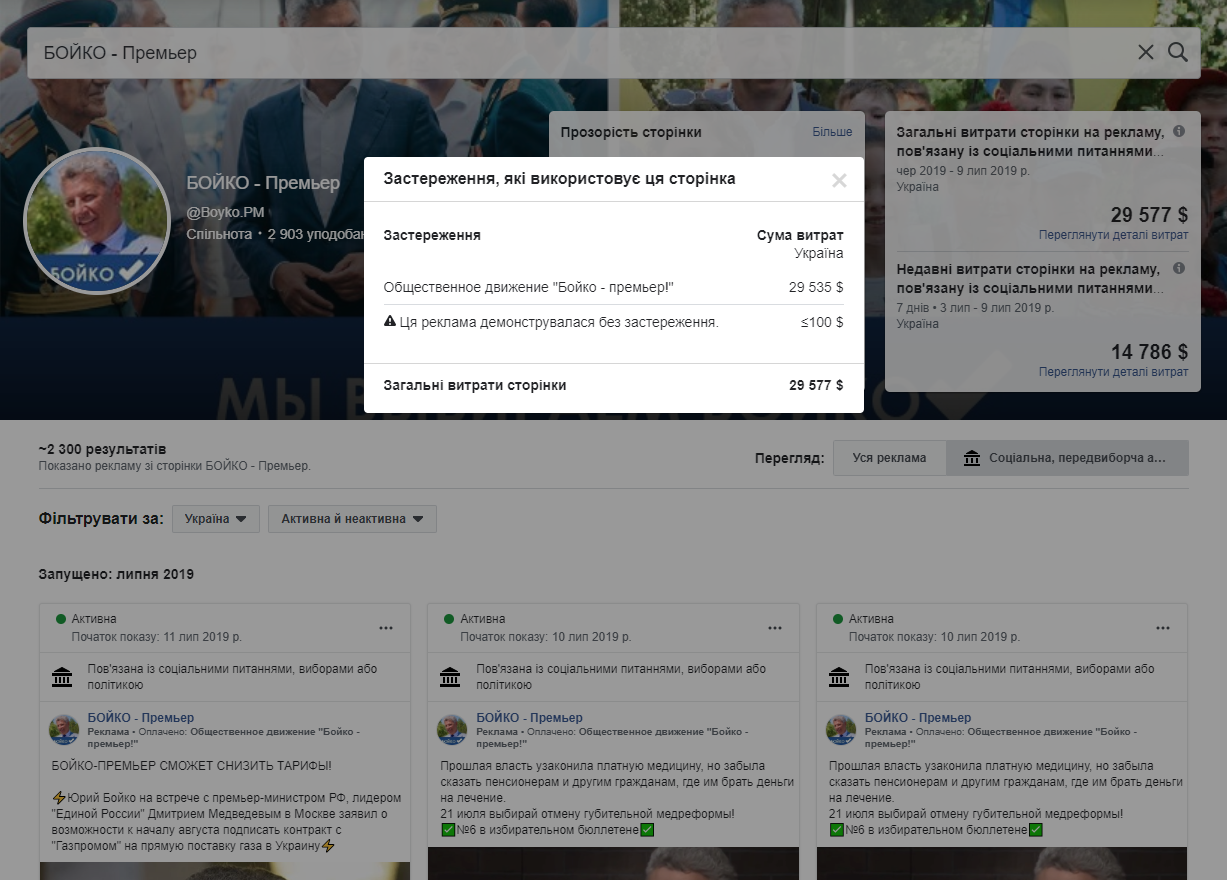Screen dimensions: 1227x880
Task: Close the disclaimers dialog
Action: point(839,180)
